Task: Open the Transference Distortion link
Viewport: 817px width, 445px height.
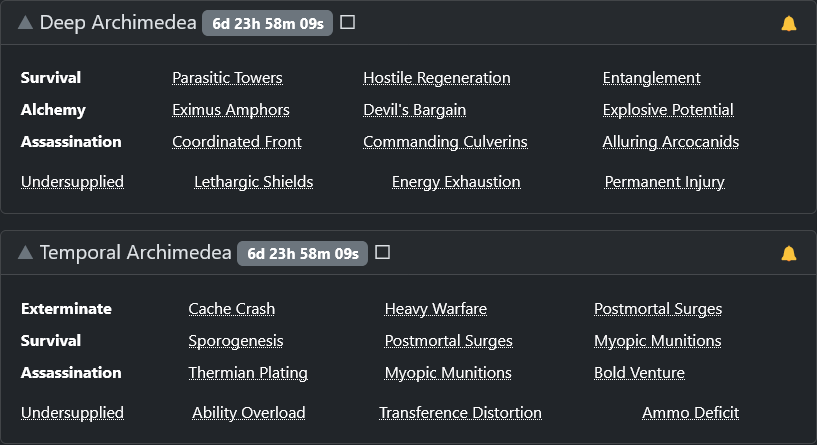Action: [460, 413]
